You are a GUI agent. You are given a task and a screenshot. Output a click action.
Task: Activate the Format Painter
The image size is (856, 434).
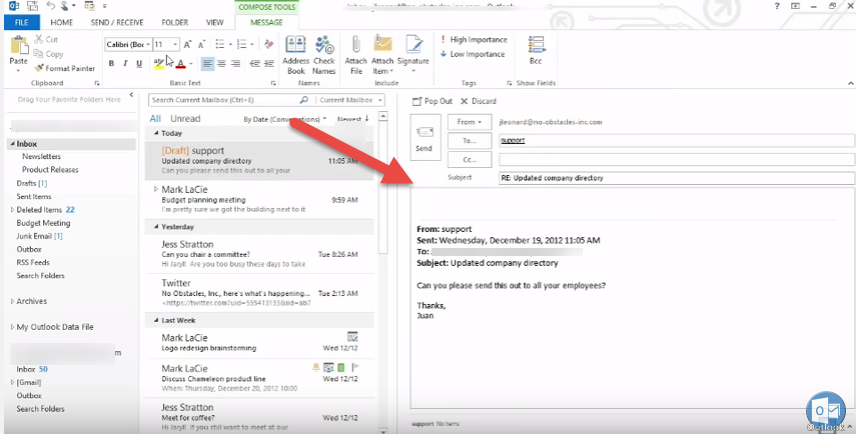(x=64, y=68)
